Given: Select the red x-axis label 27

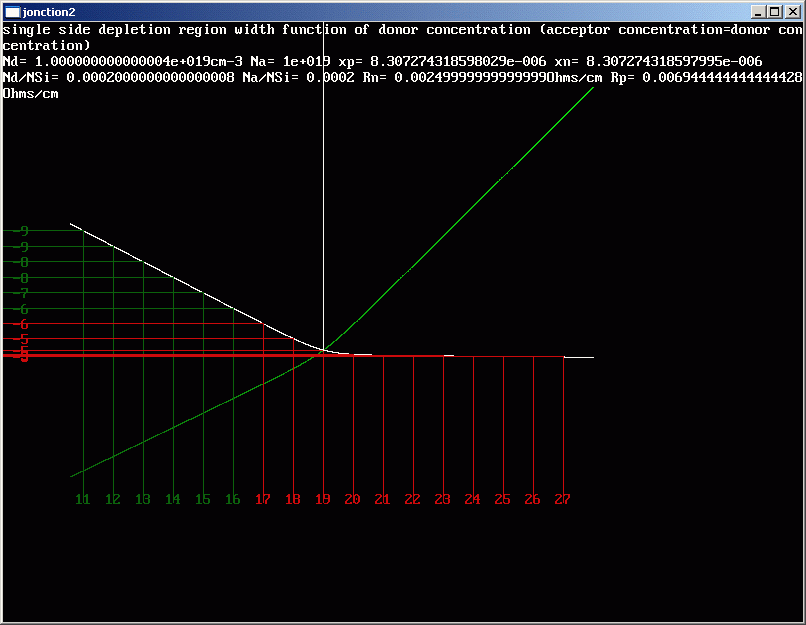Looking at the screenshot, I should pos(562,499).
